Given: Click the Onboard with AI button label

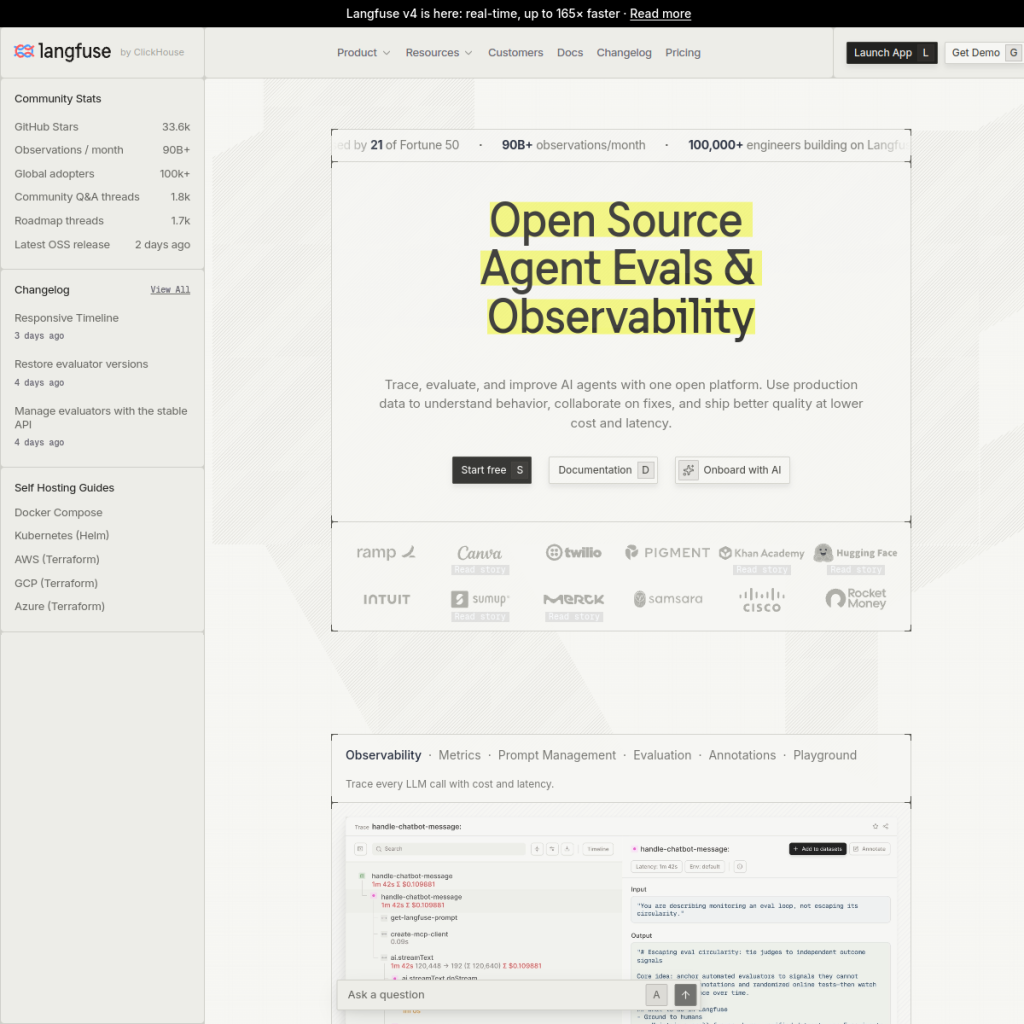Looking at the screenshot, I should coord(742,470).
